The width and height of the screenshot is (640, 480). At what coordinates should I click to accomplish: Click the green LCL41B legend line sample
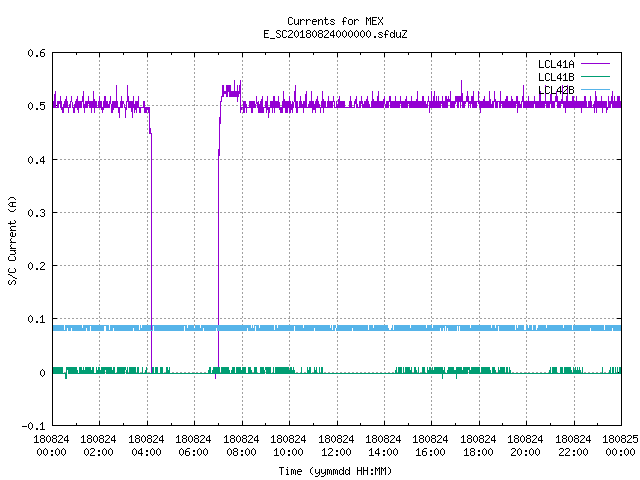click(595, 76)
